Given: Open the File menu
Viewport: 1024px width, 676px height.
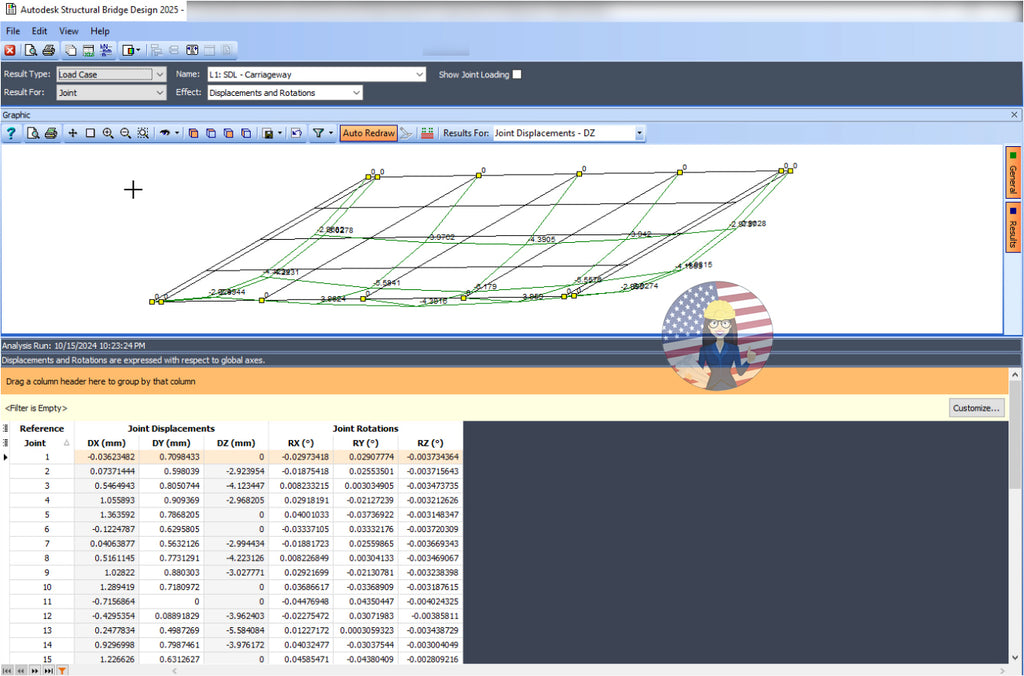Looking at the screenshot, I should (x=12, y=31).
